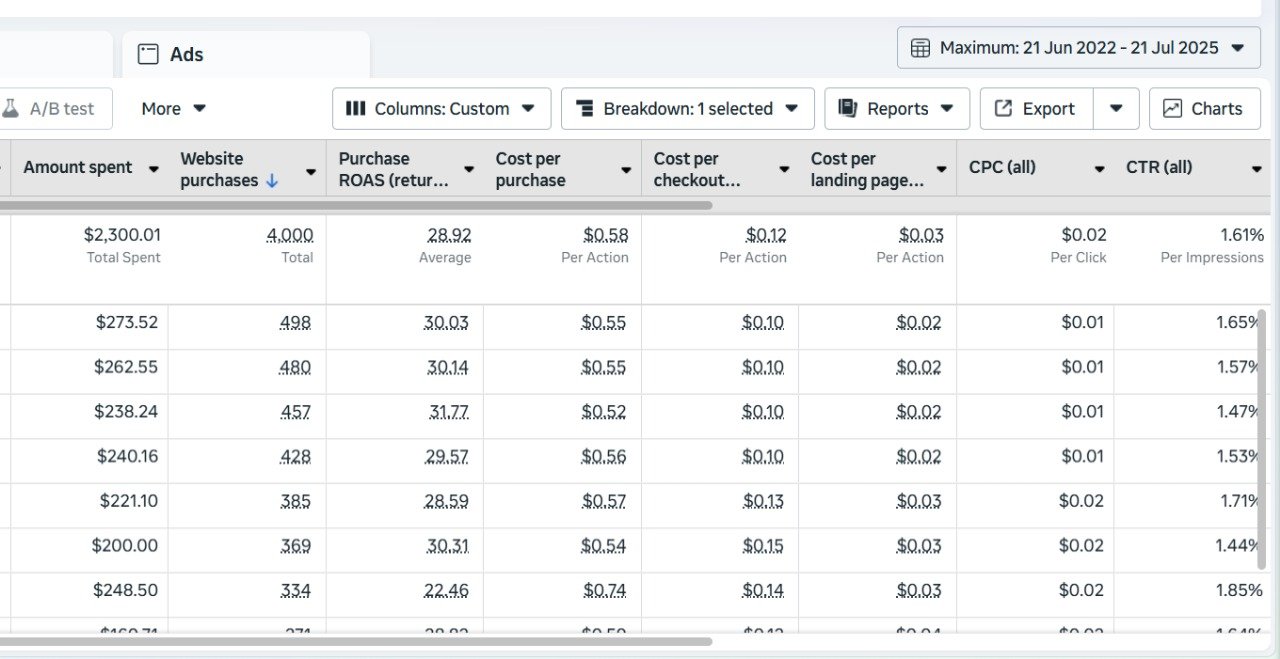Open the More dropdown menu
Screen dimensions: 1280x659
(173, 109)
